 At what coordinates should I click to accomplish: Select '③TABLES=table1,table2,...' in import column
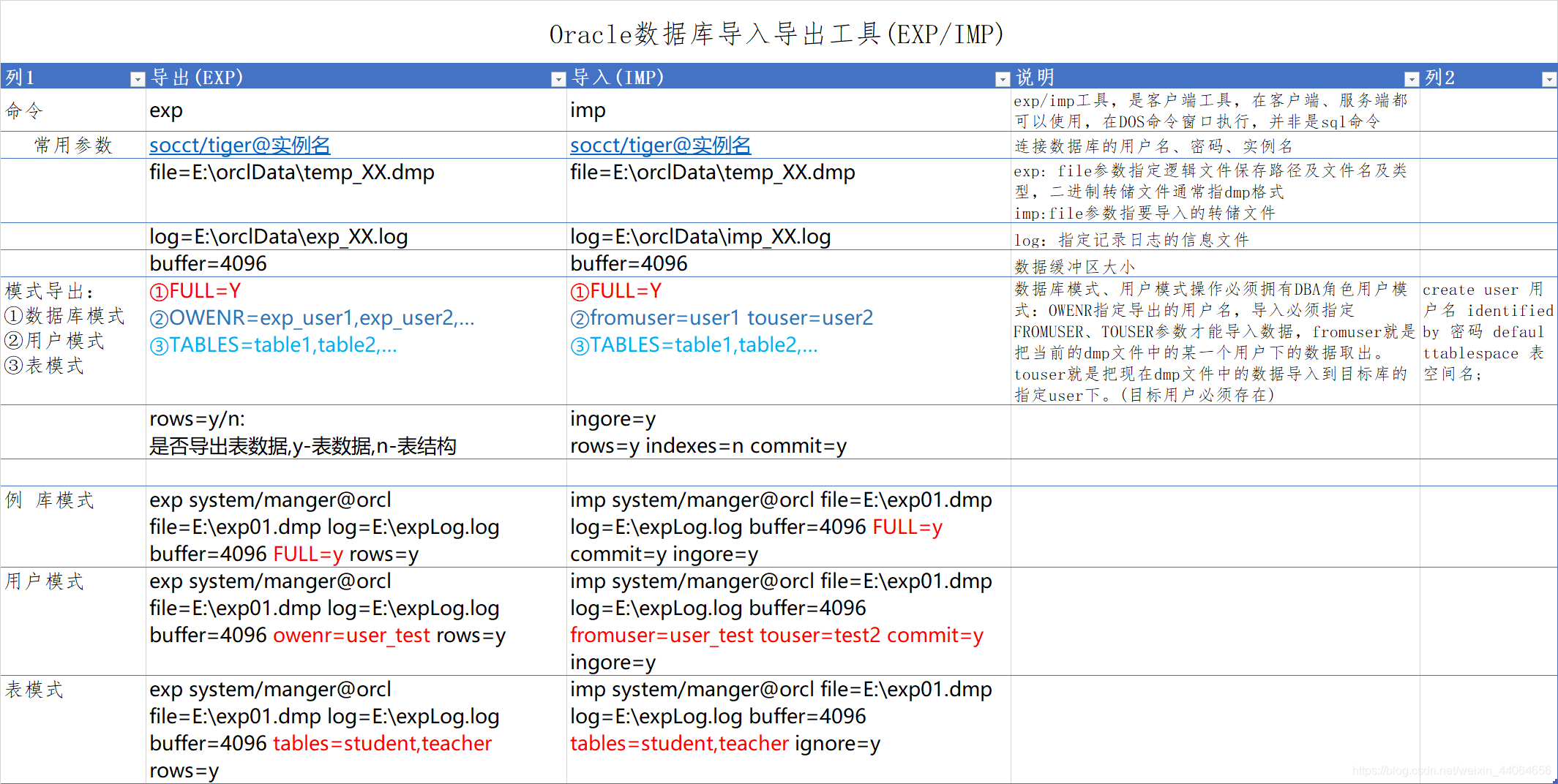[694, 345]
